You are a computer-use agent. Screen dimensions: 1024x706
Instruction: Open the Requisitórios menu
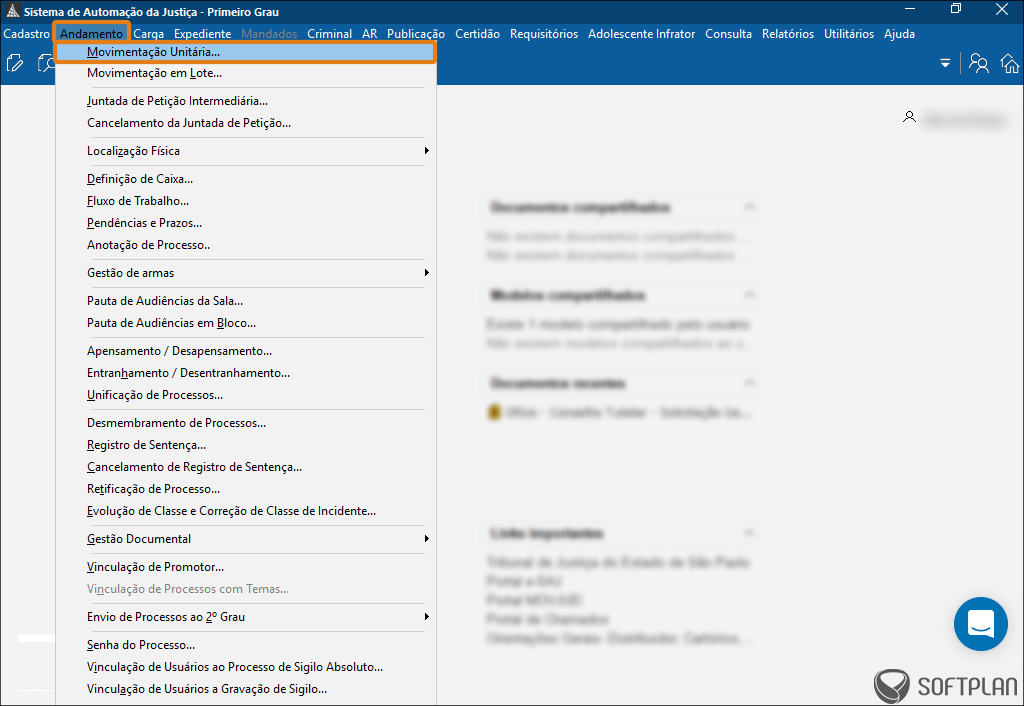point(544,33)
